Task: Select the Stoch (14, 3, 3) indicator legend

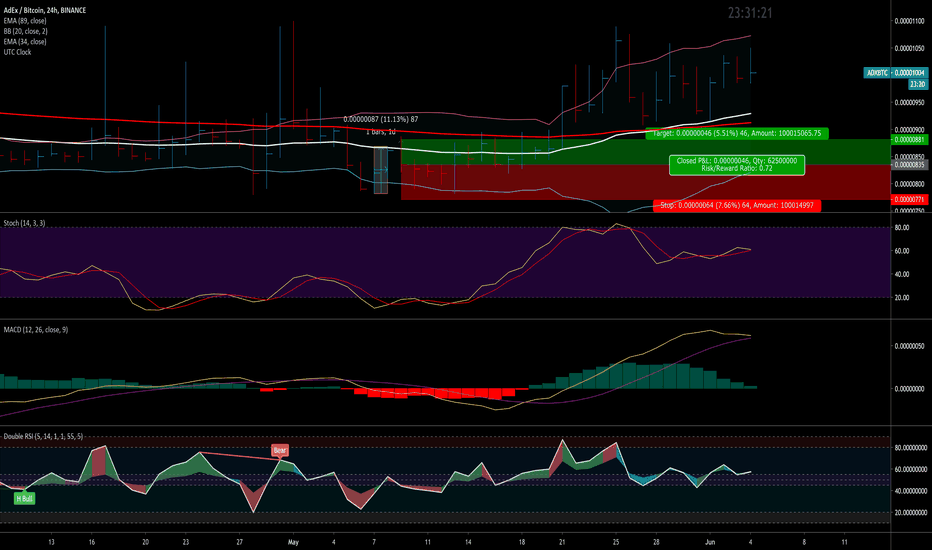Action: click(24, 223)
